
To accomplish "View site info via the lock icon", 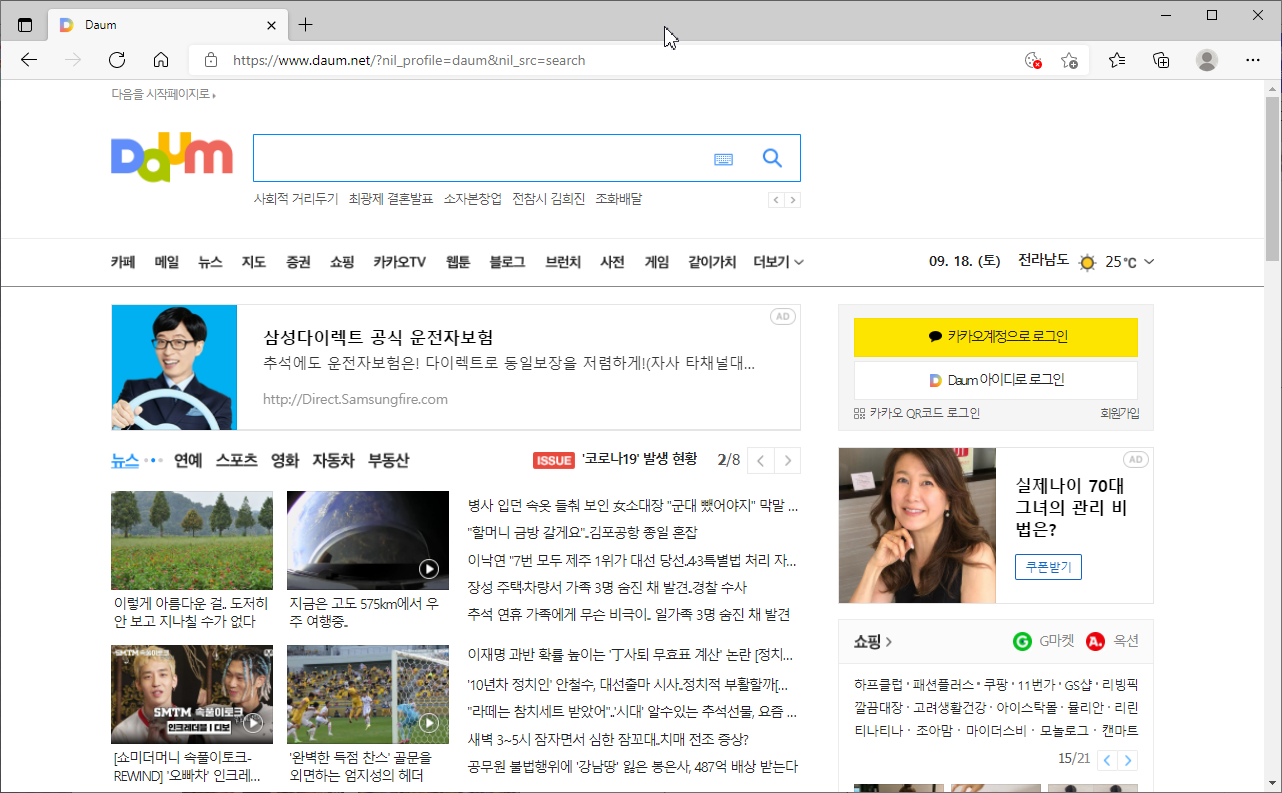I will click(210, 60).
